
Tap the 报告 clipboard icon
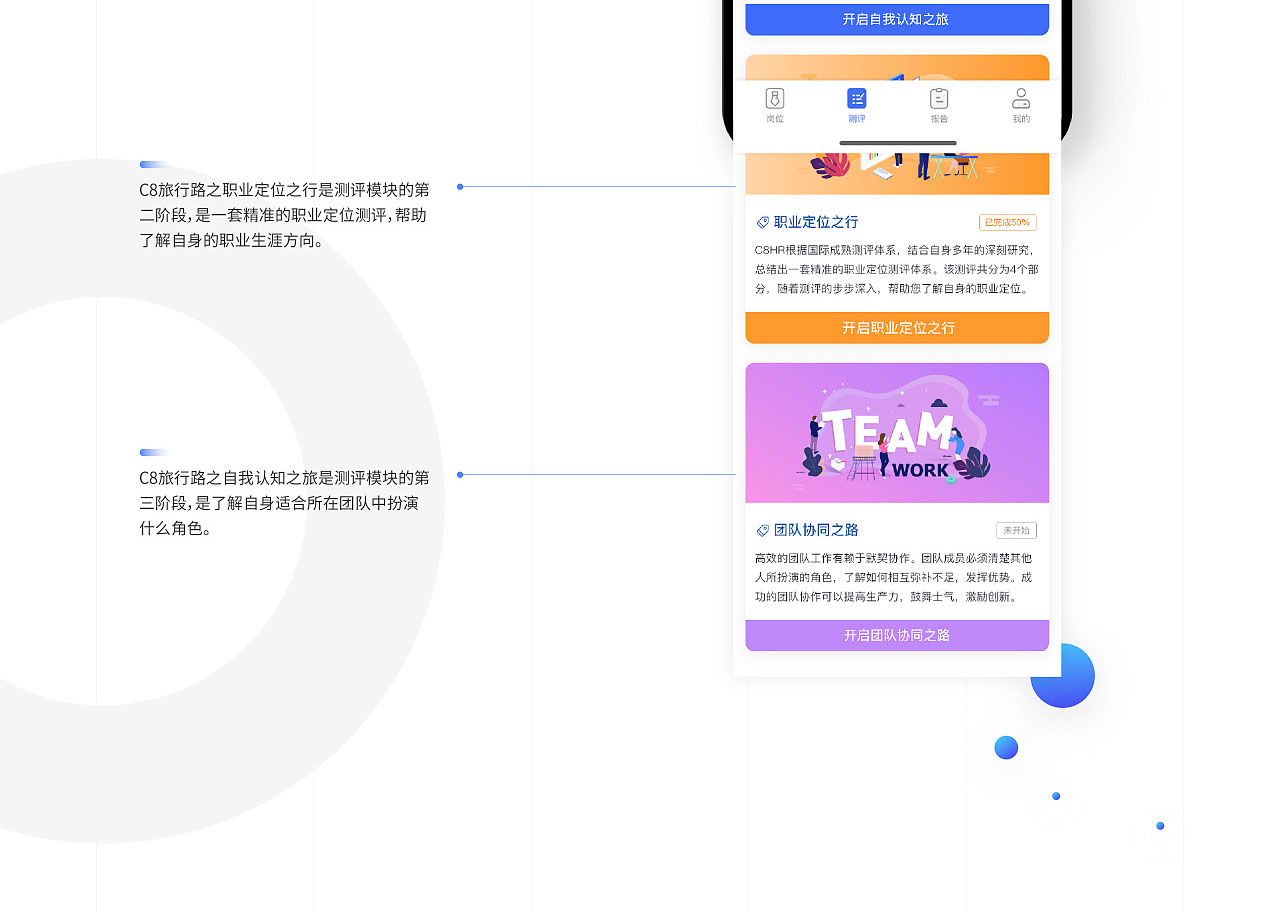coord(939,99)
